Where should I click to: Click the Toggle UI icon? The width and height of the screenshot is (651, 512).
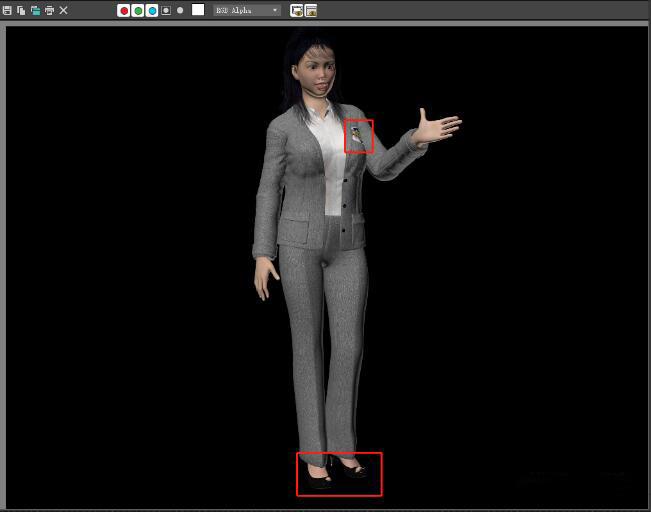pos(311,10)
